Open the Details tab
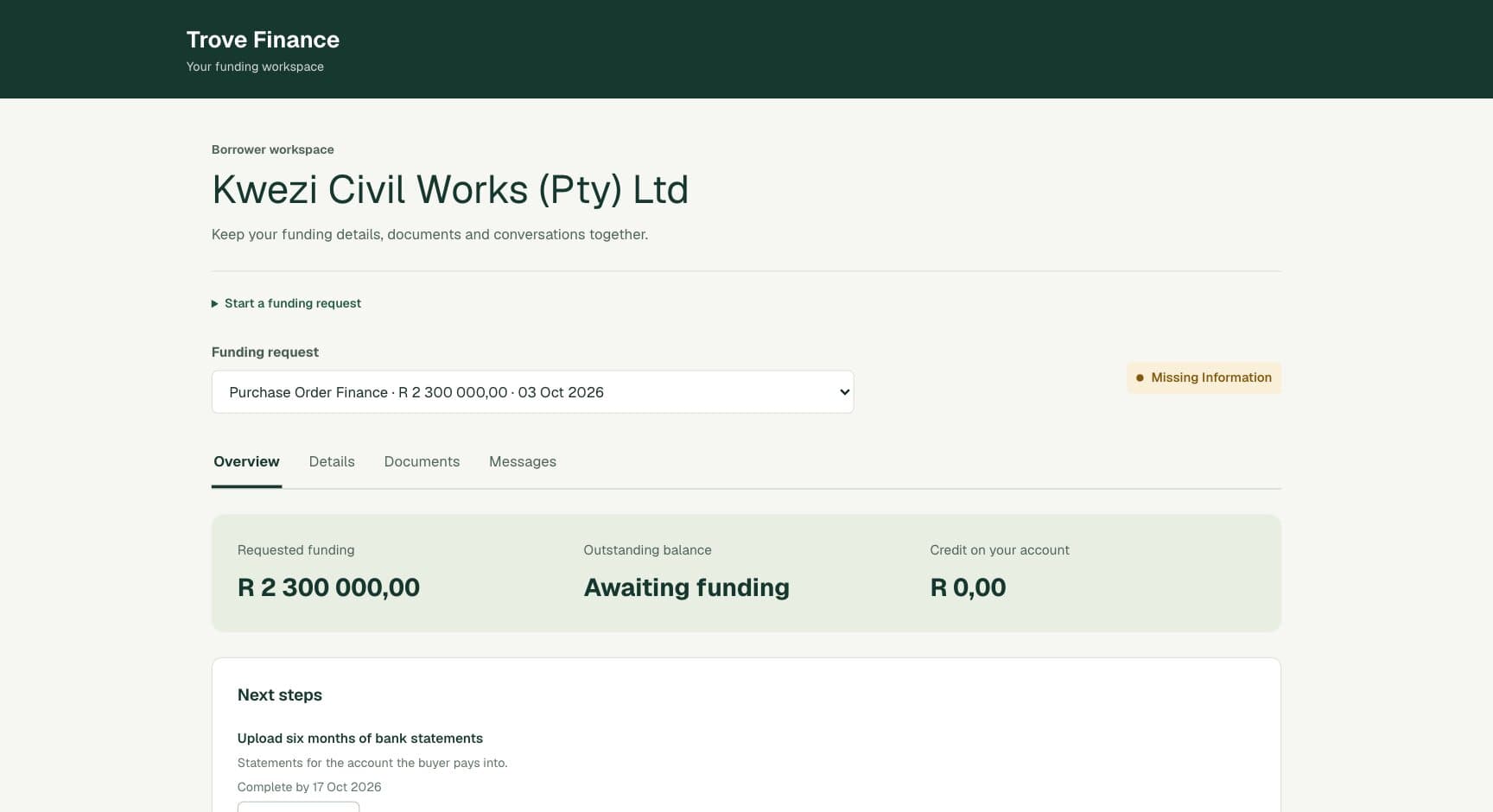The image size is (1493, 812). 332,461
